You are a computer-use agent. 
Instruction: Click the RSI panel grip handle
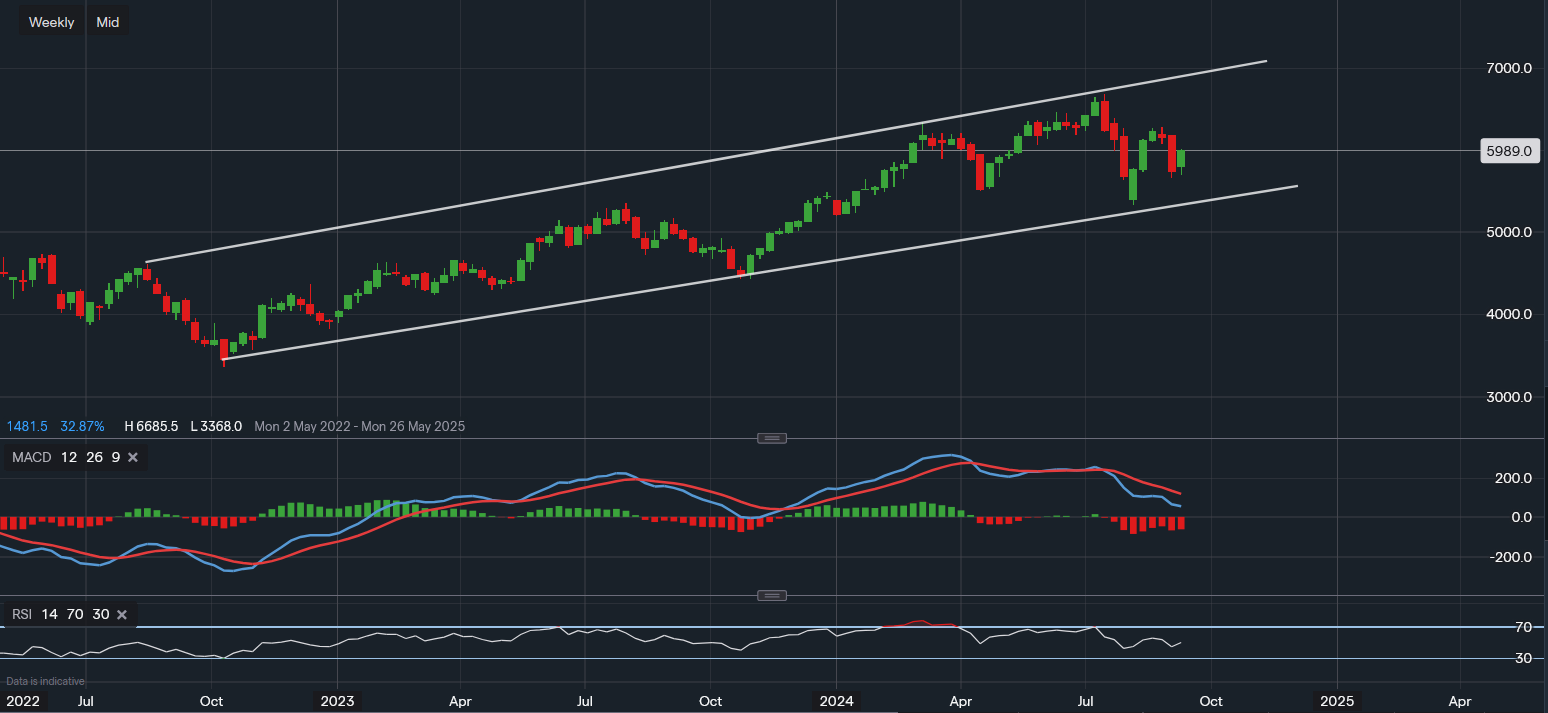tap(771, 595)
